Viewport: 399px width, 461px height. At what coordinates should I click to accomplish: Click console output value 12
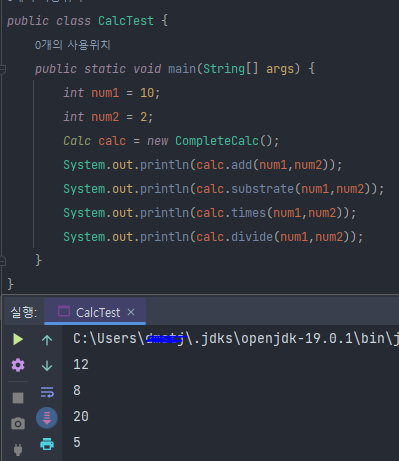point(81,364)
